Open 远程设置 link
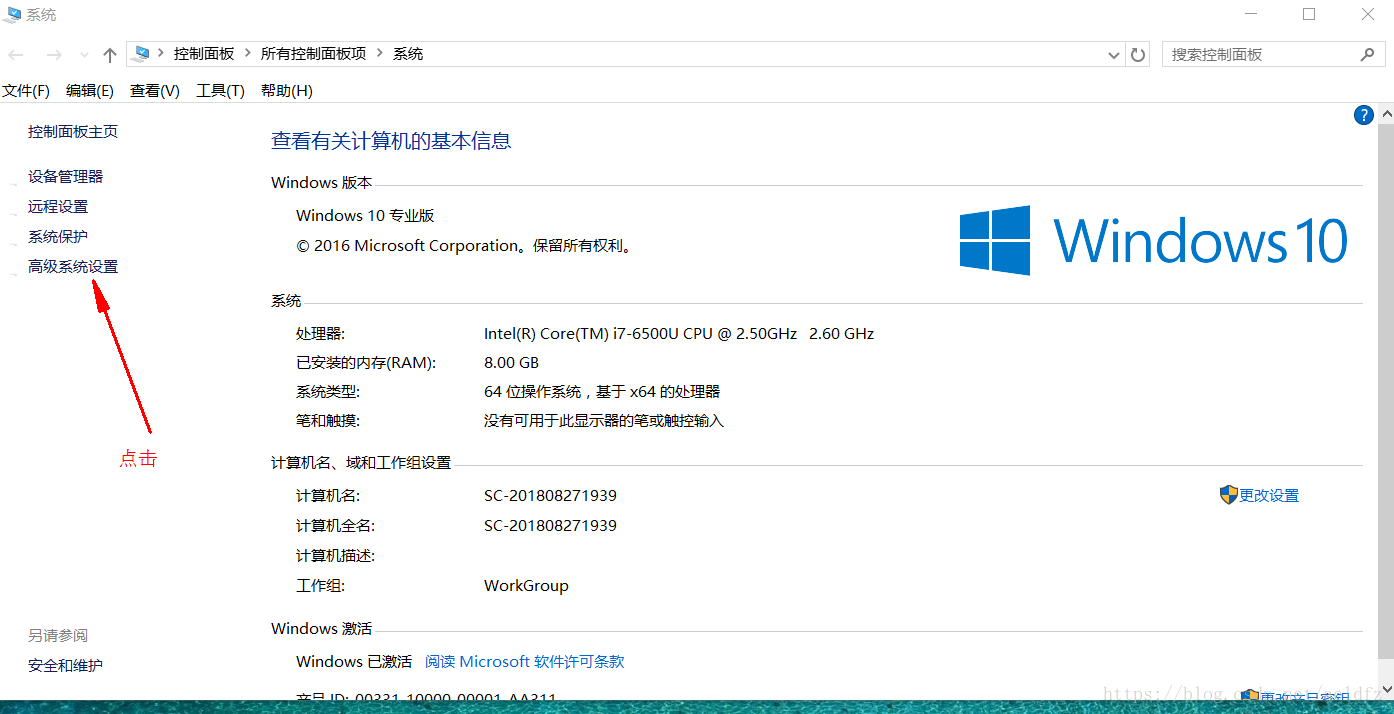1394x714 pixels. click(x=58, y=207)
